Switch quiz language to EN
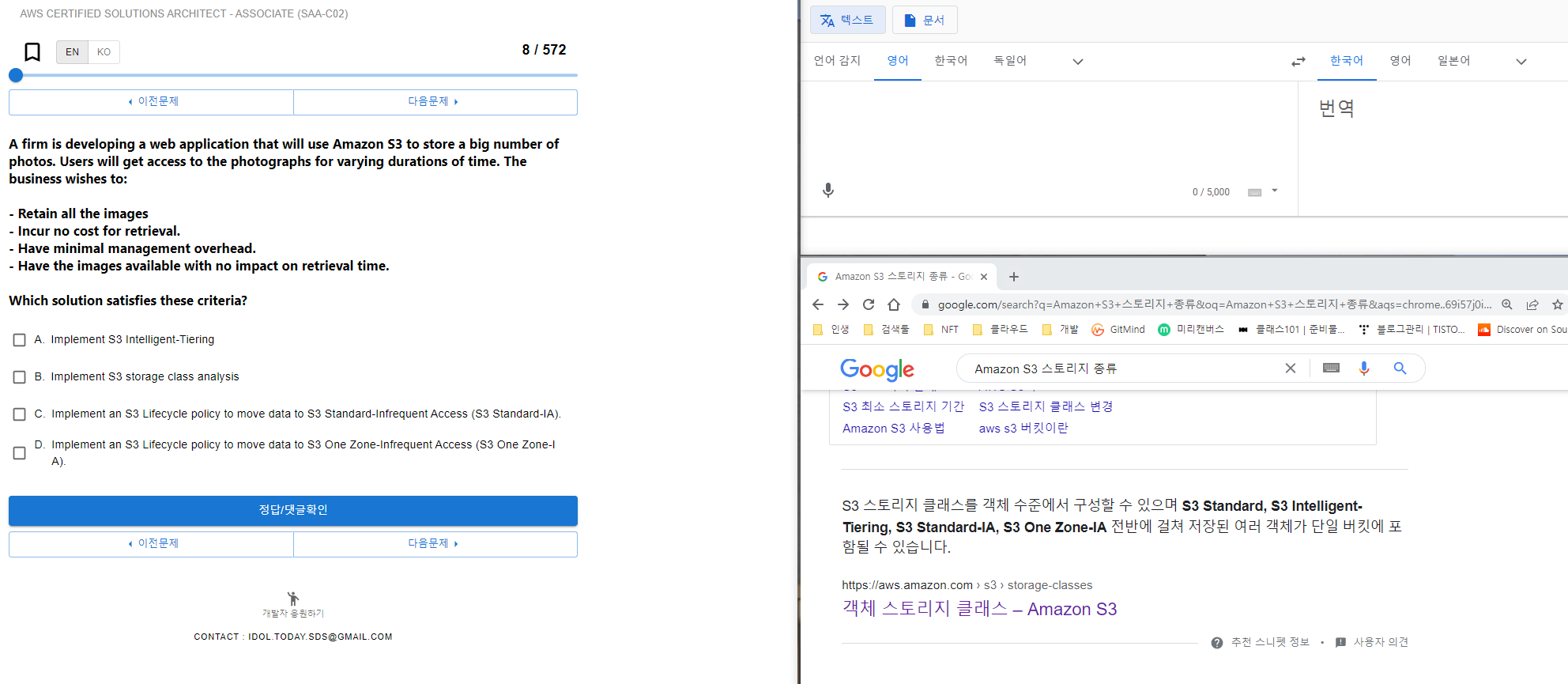The image size is (1568, 684). pyautogui.click(x=72, y=52)
